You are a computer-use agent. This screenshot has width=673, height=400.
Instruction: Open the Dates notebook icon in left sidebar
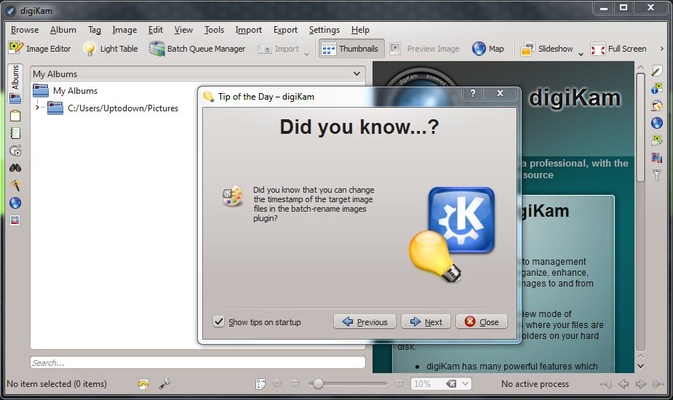(x=15, y=133)
